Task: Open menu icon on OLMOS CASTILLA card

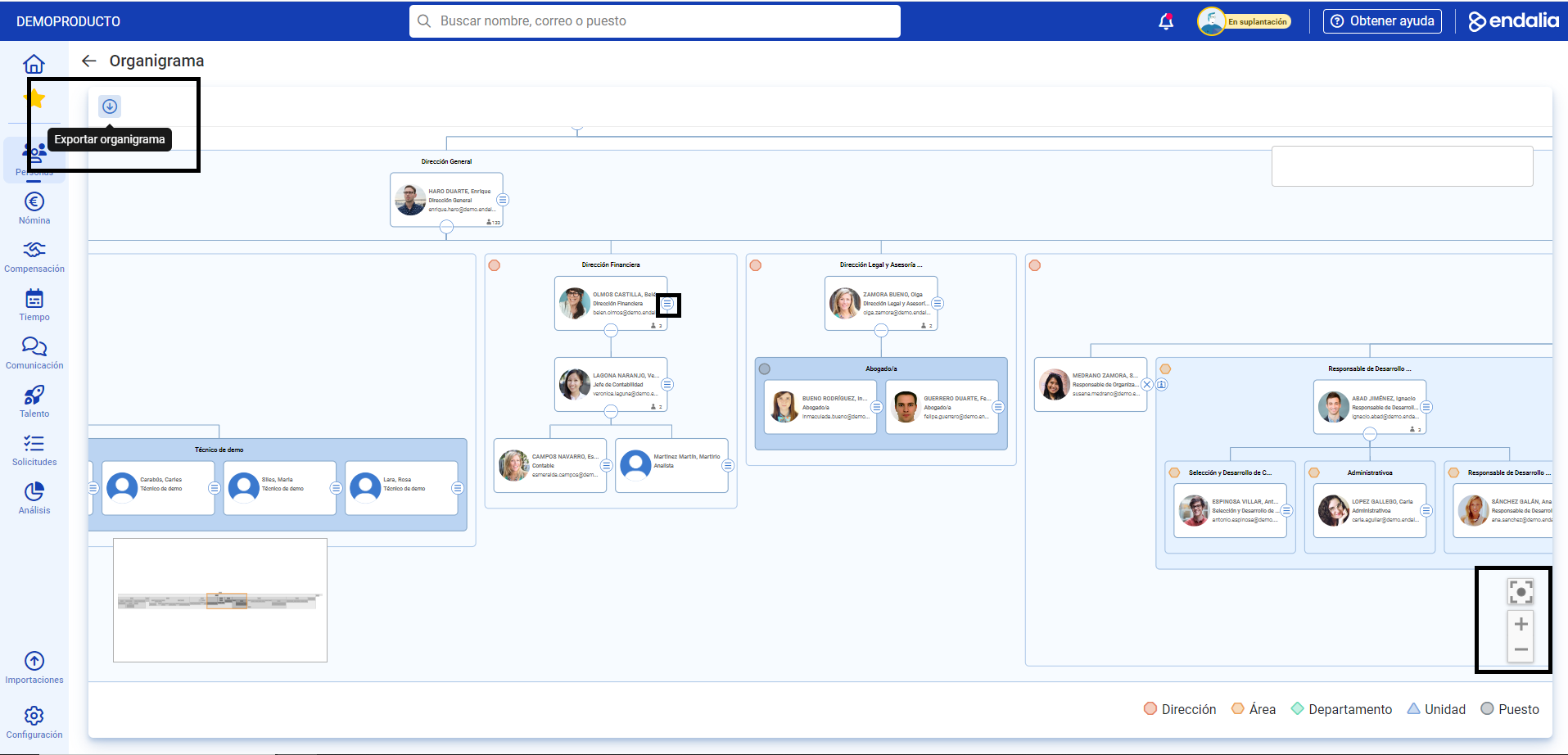Action: [x=668, y=304]
